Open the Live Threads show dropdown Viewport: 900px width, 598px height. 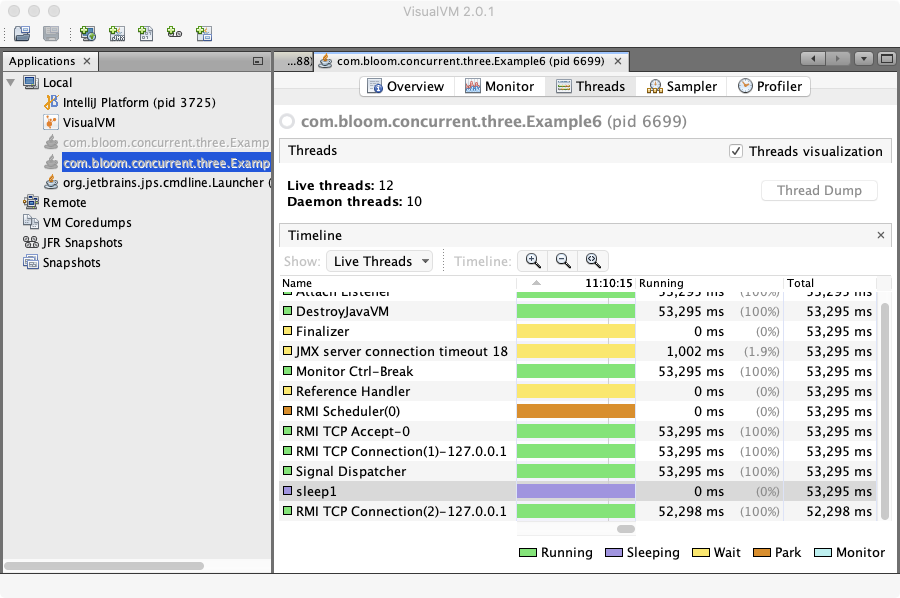coord(380,262)
